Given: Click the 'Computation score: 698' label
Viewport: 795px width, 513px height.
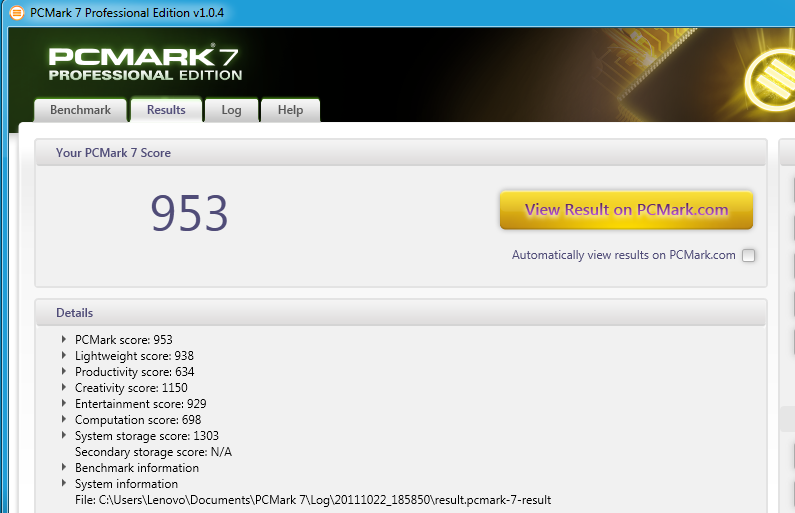Looking at the screenshot, I should coord(138,420).
